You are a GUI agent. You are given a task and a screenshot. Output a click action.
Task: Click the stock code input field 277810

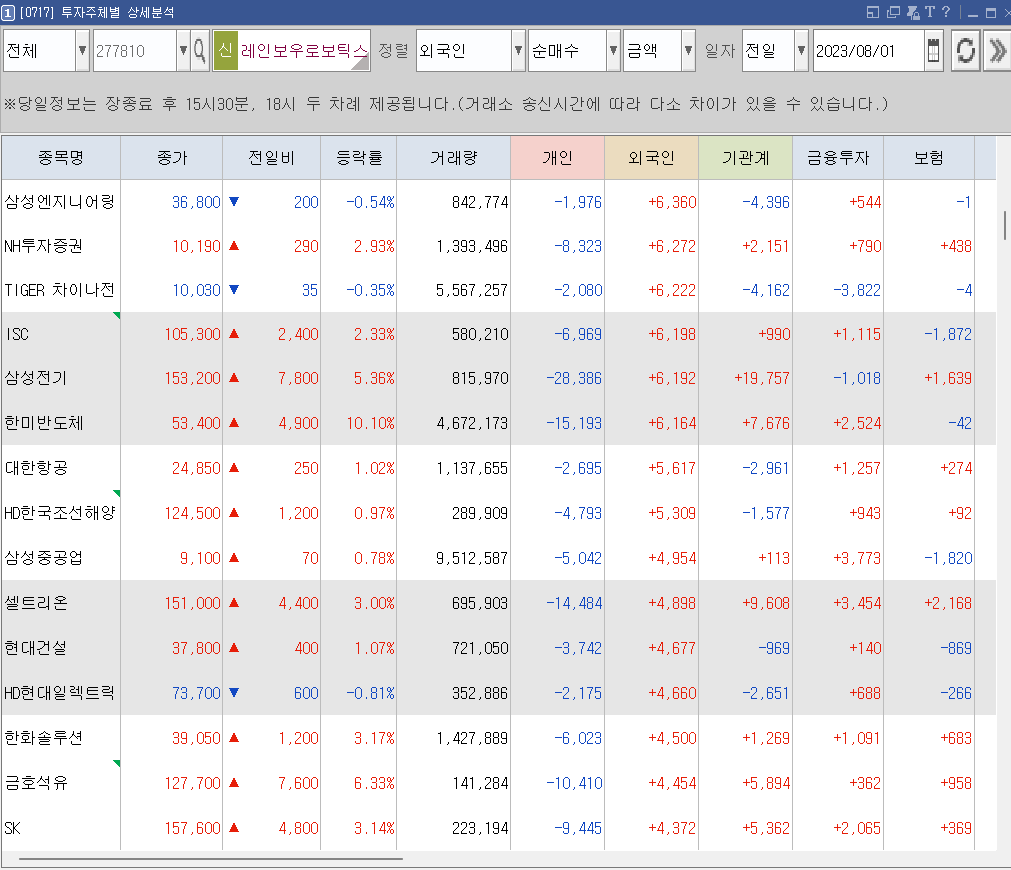coord(135,50)
